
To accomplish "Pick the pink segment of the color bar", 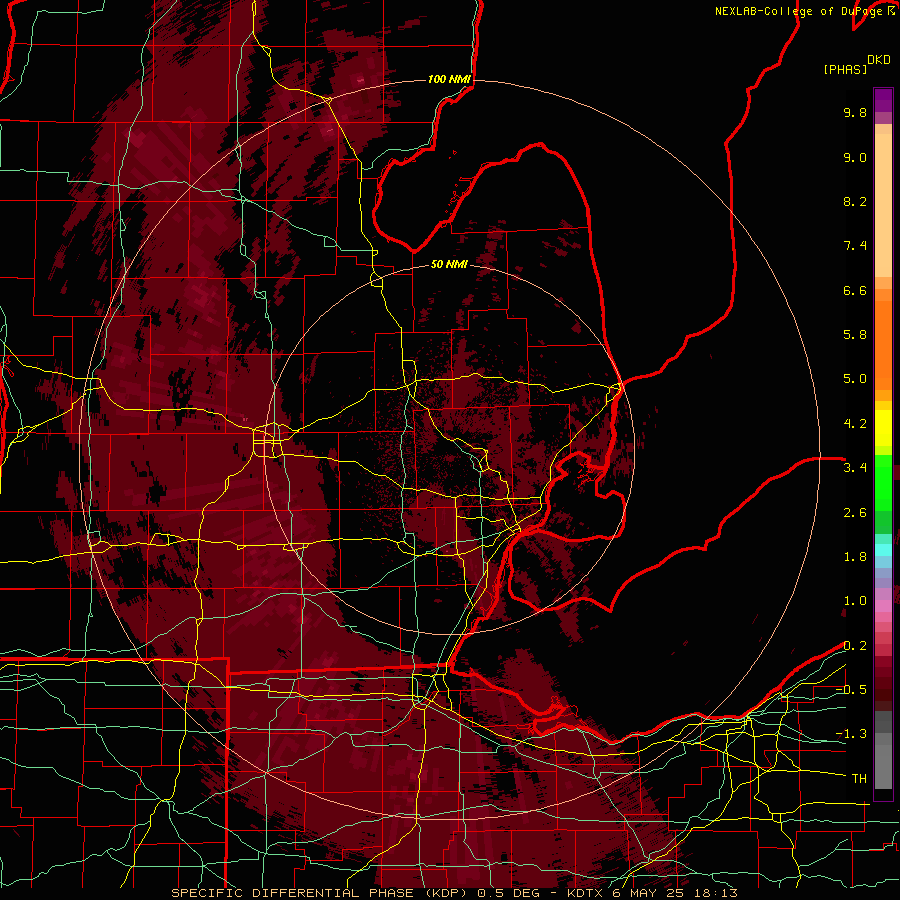I will pyautogui.click(x=883, y=606).
